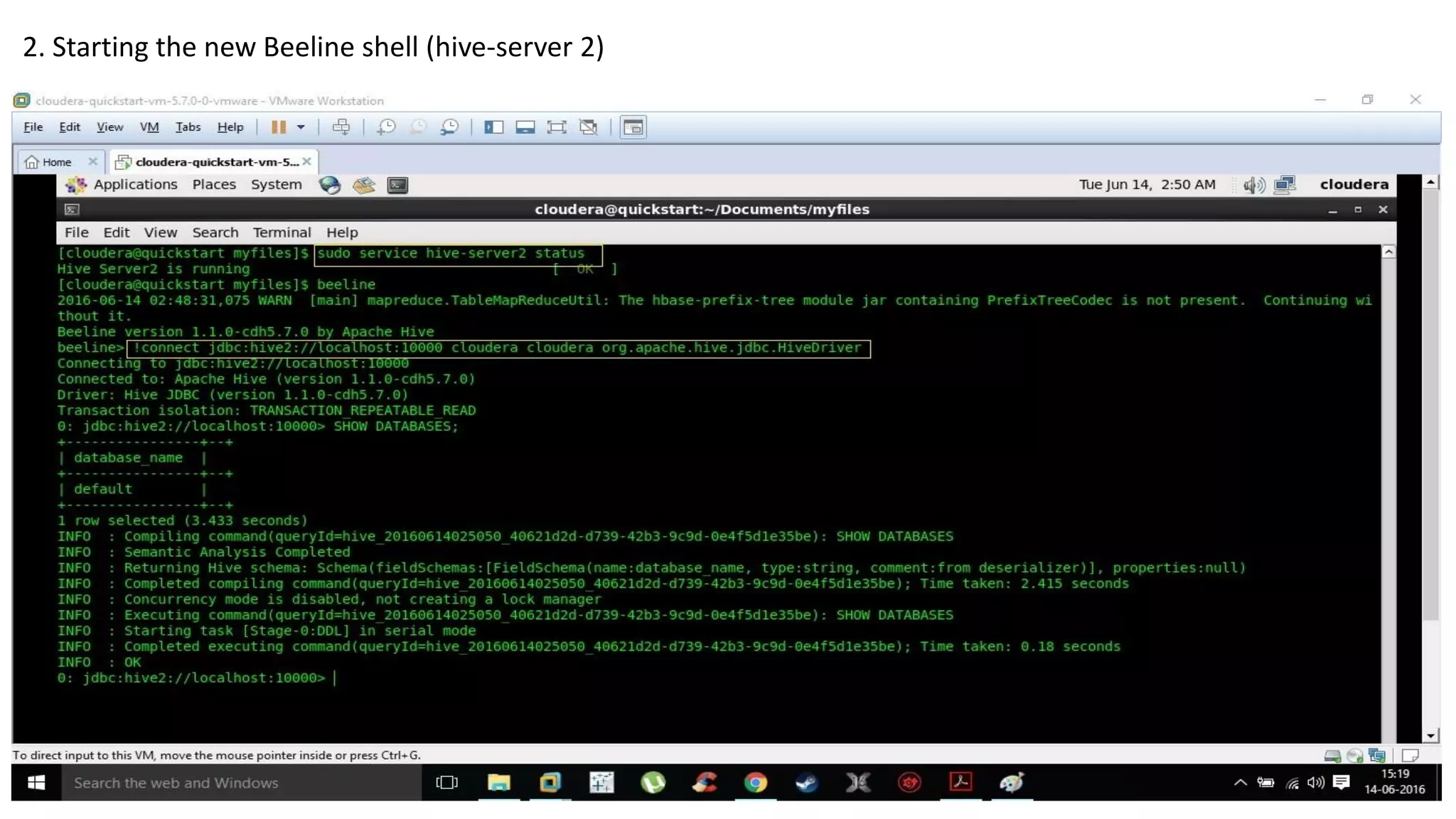Open the terminal Edit menu
This screenshot has height=819, width=1456.
pyautogui.click(x=117, y=232)
